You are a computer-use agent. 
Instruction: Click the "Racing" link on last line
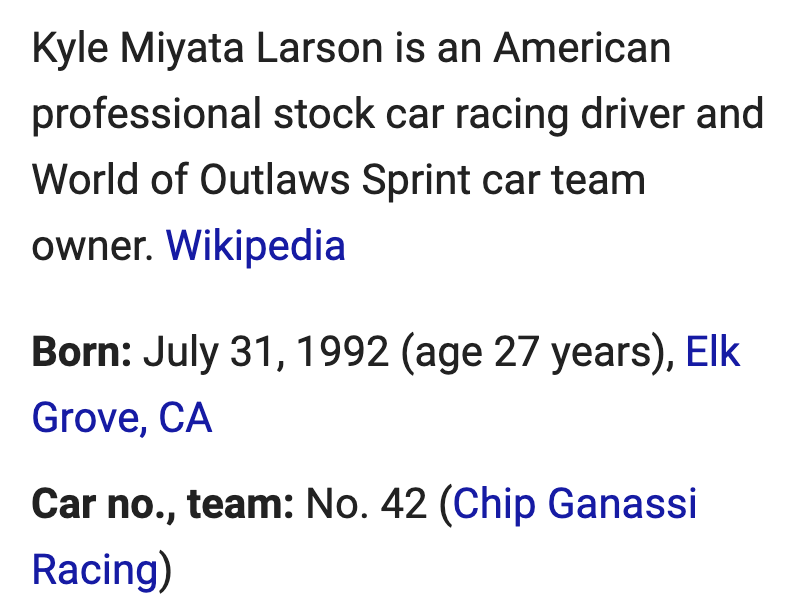(95, 570)
